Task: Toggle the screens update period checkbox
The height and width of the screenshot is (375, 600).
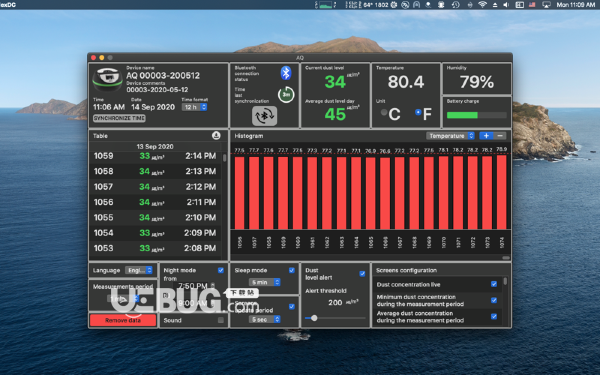Action: tap(292, 307)
